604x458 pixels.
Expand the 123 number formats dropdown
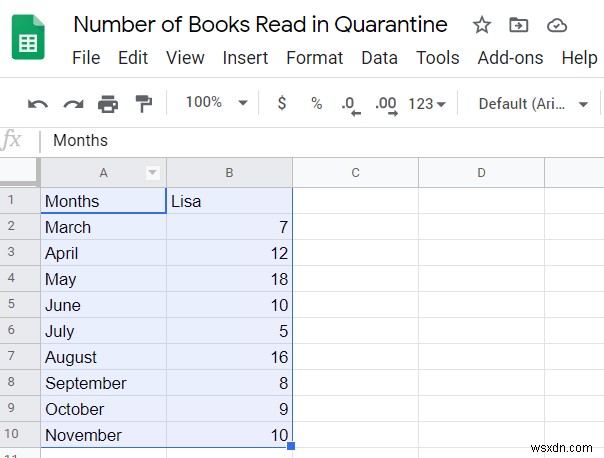tap(428, 103)
